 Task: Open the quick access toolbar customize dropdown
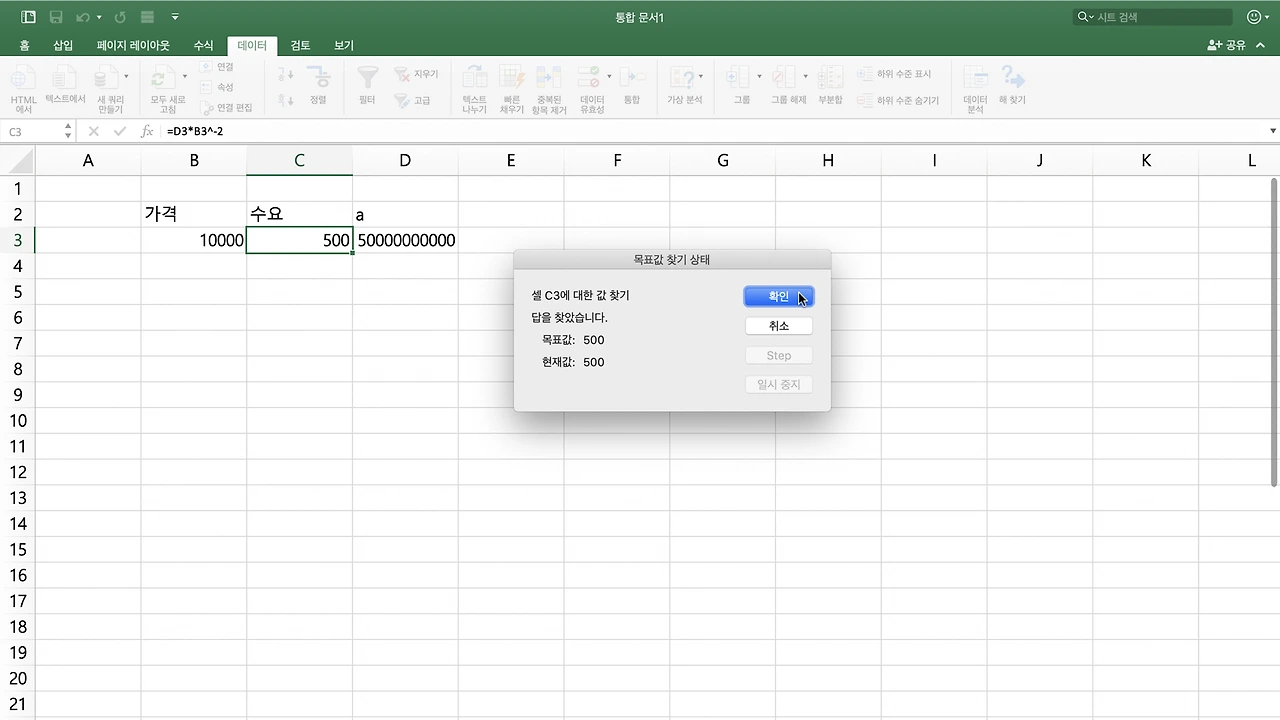click(175, 17)
